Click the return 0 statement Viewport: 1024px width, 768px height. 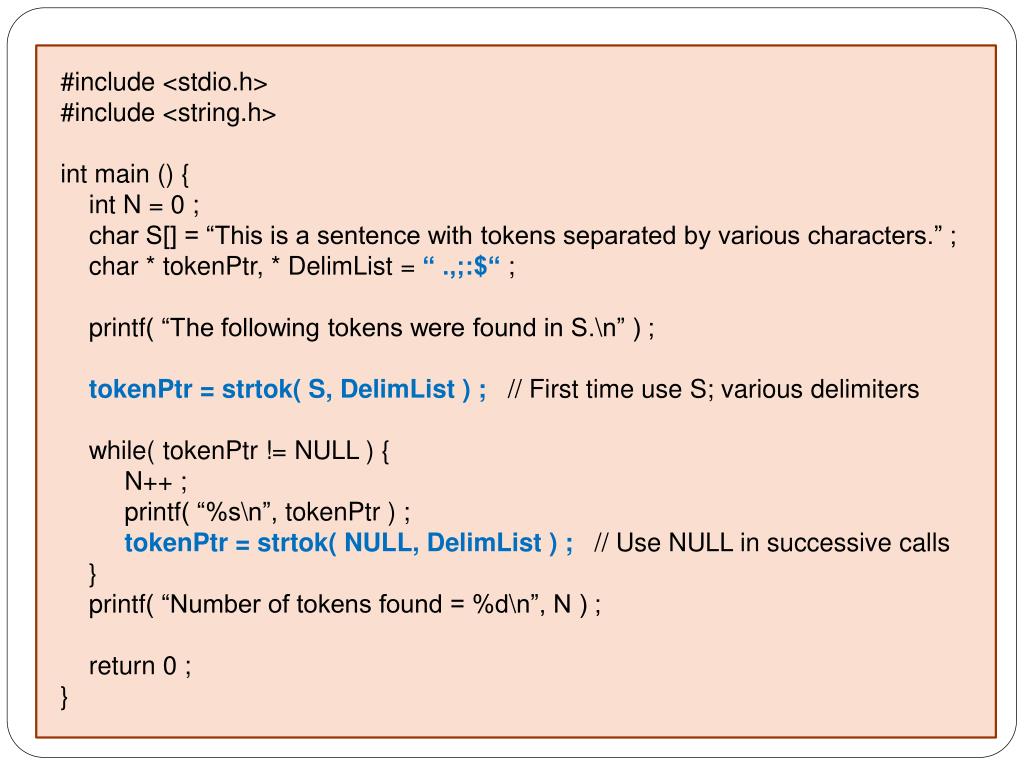pyautogui.click(x=140, y=666)
